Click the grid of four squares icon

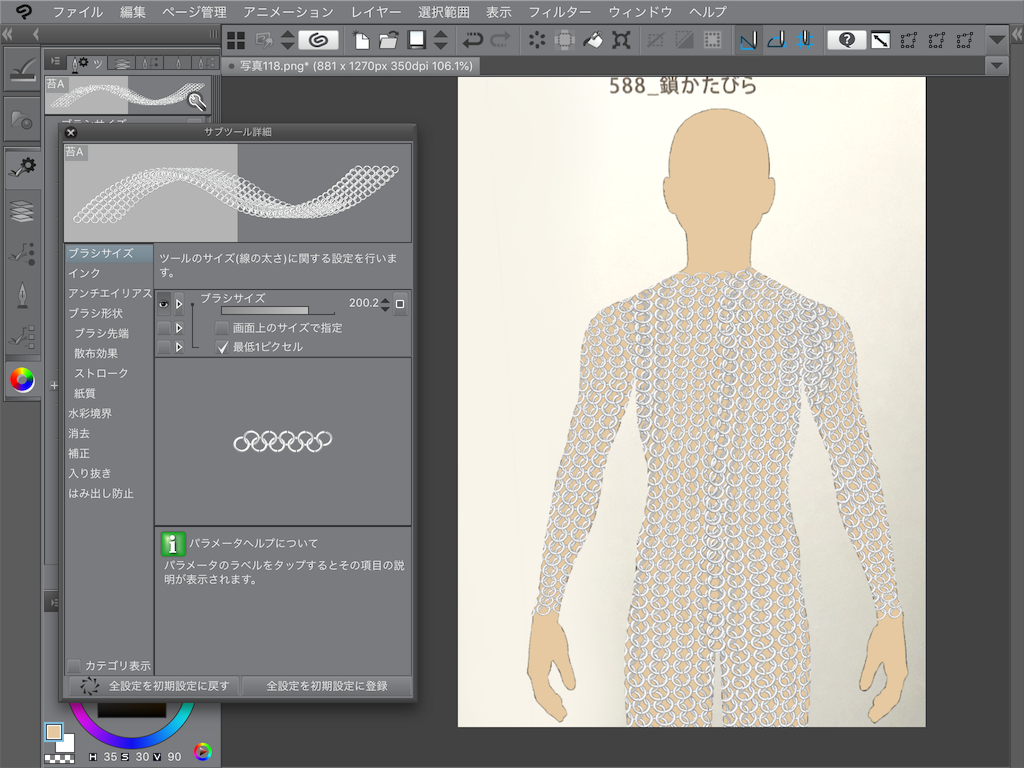pos(236,40)
